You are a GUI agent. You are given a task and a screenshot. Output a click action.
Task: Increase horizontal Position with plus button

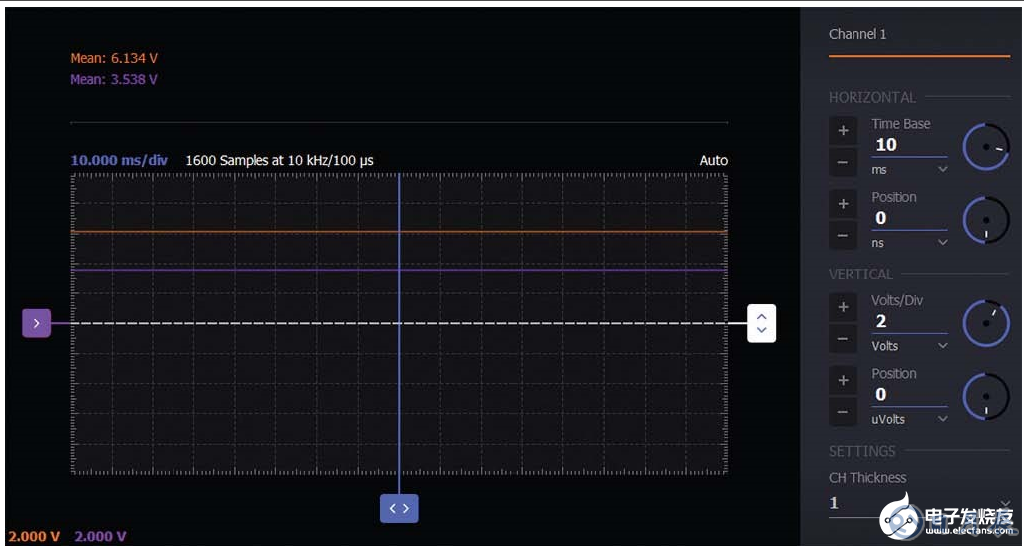843,204
